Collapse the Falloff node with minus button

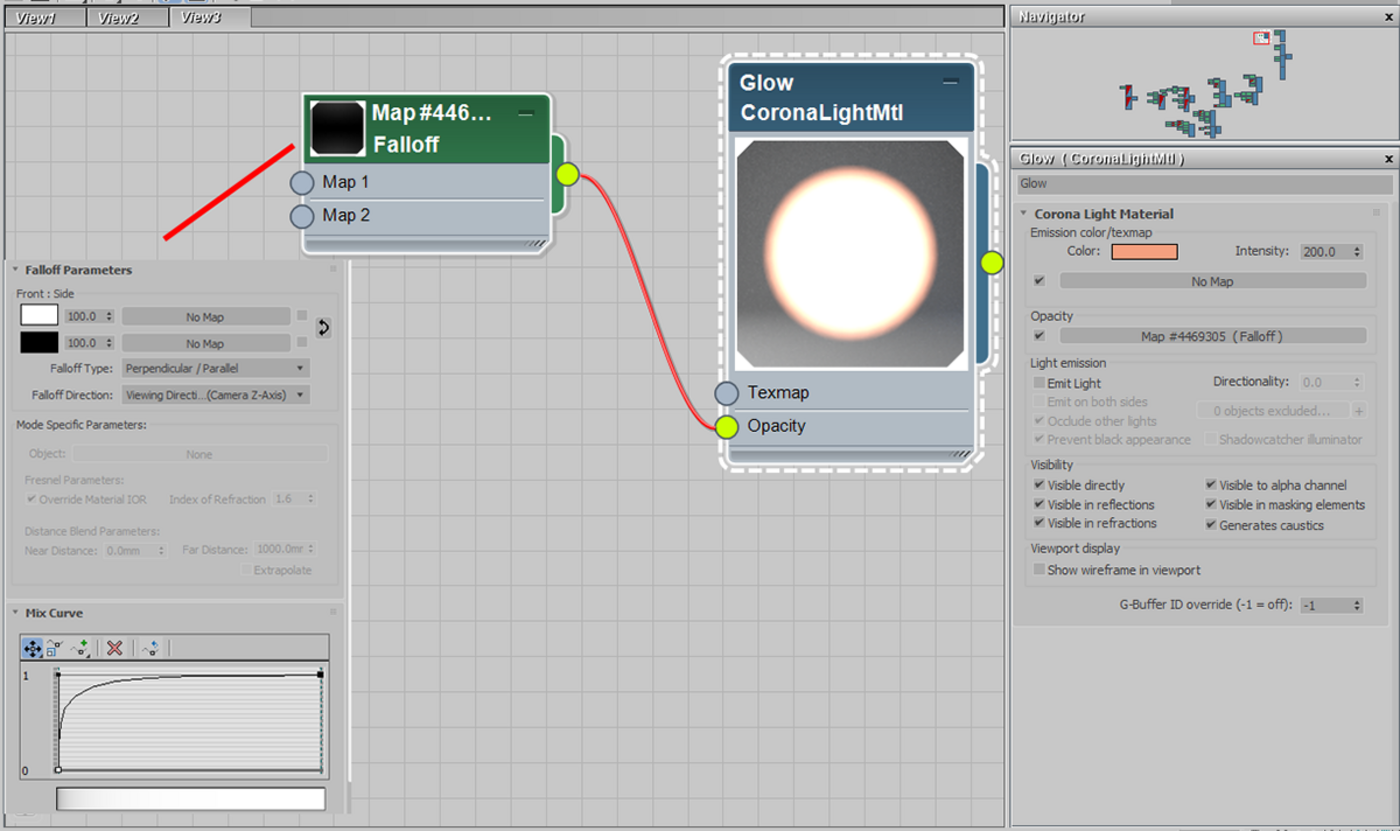[526, 115]
